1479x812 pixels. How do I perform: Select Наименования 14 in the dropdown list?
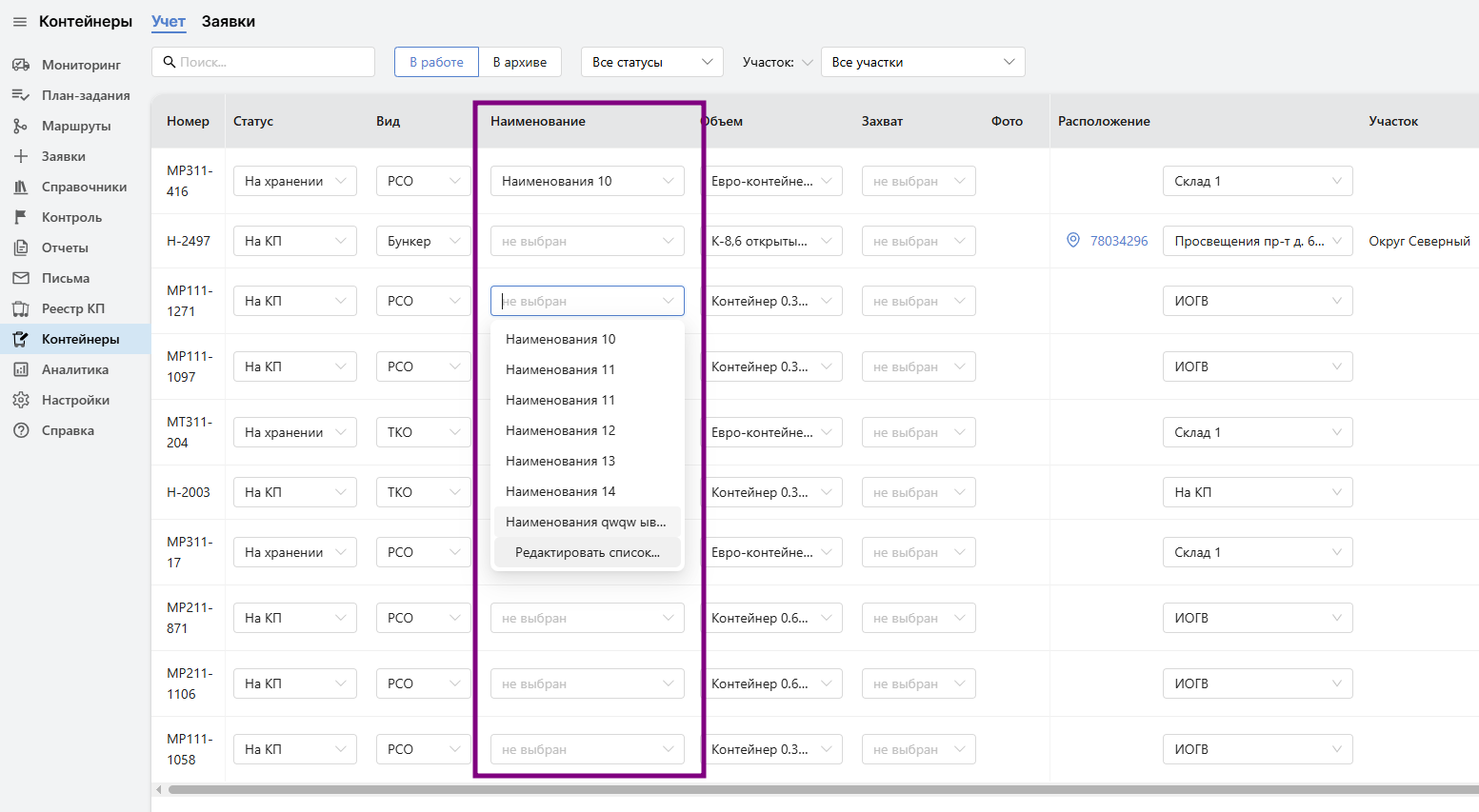tap(560, 491)
